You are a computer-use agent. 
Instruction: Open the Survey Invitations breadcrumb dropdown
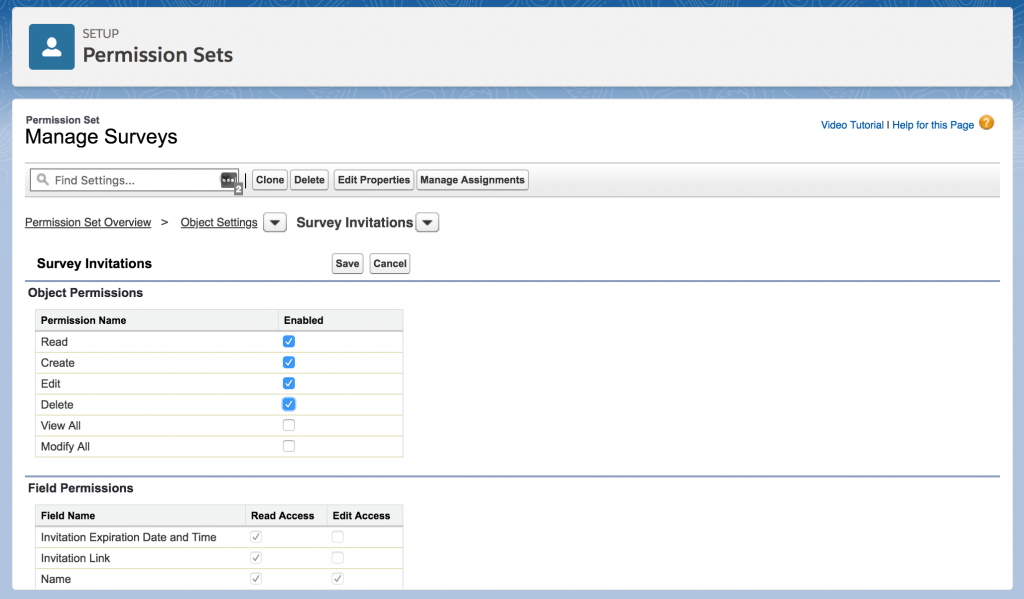pos(427,222)
